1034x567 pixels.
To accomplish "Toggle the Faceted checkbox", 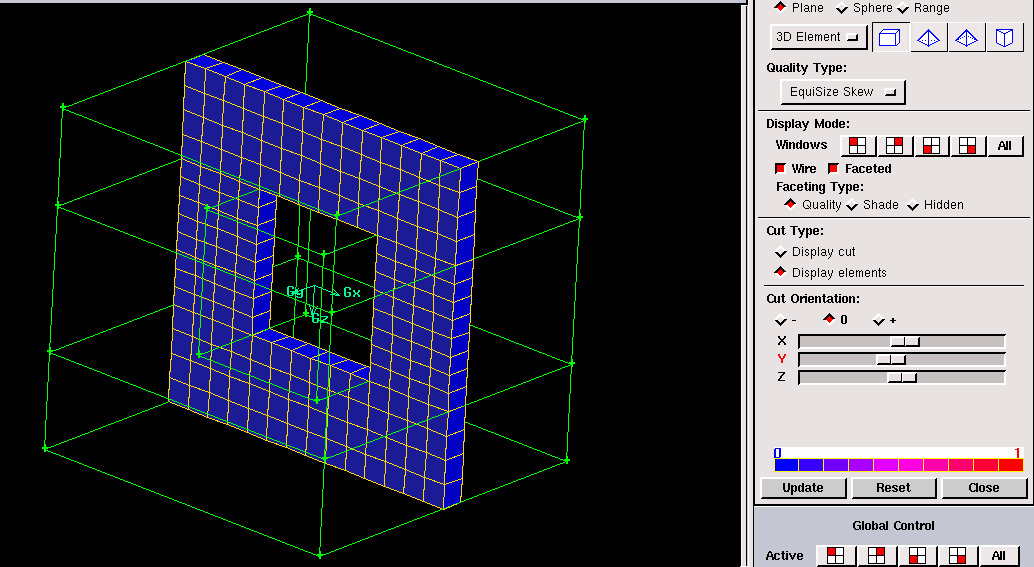I will [834, 169].
